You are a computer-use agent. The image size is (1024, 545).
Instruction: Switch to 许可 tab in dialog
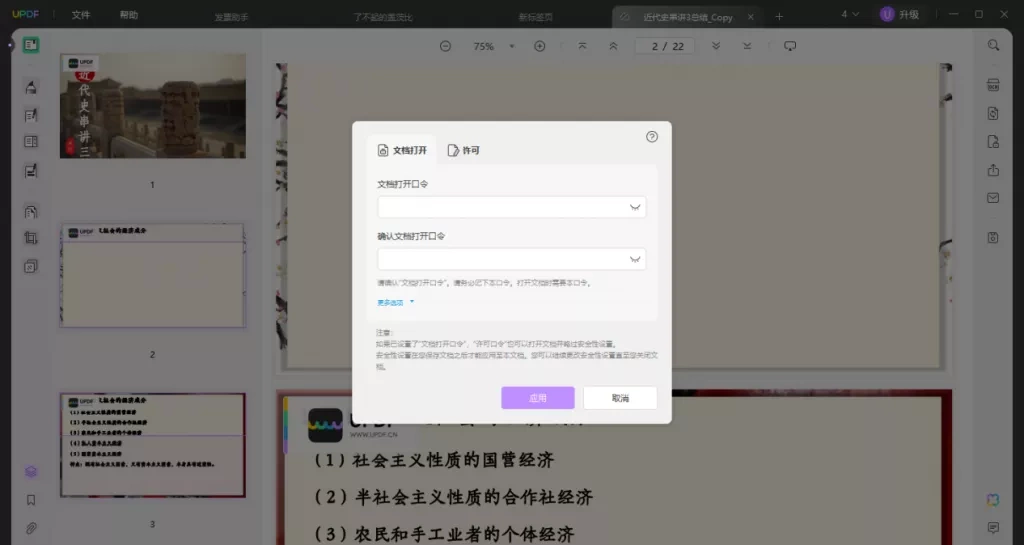coord(464,150)
